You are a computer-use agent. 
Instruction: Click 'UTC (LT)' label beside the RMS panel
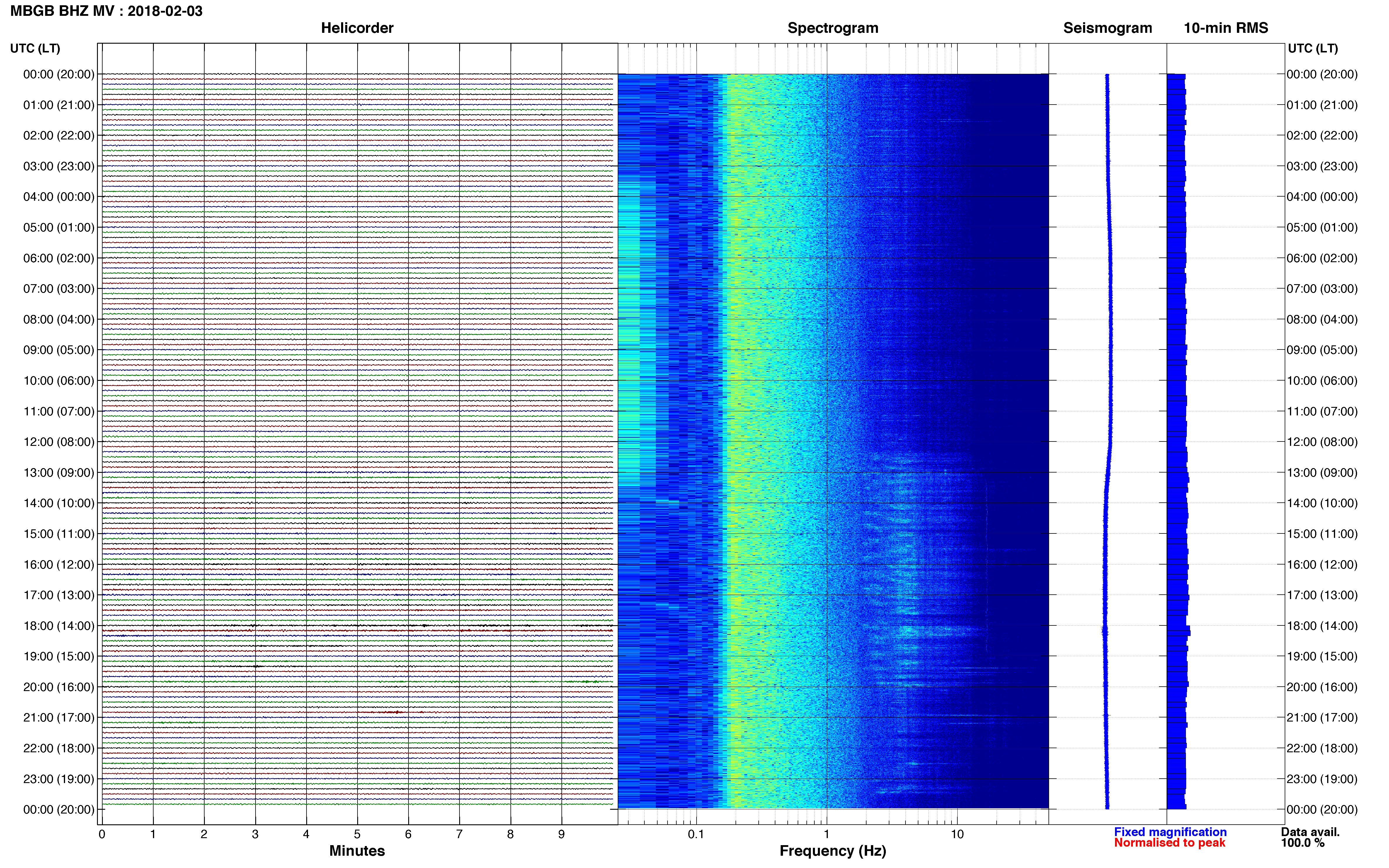[1313, 48]
